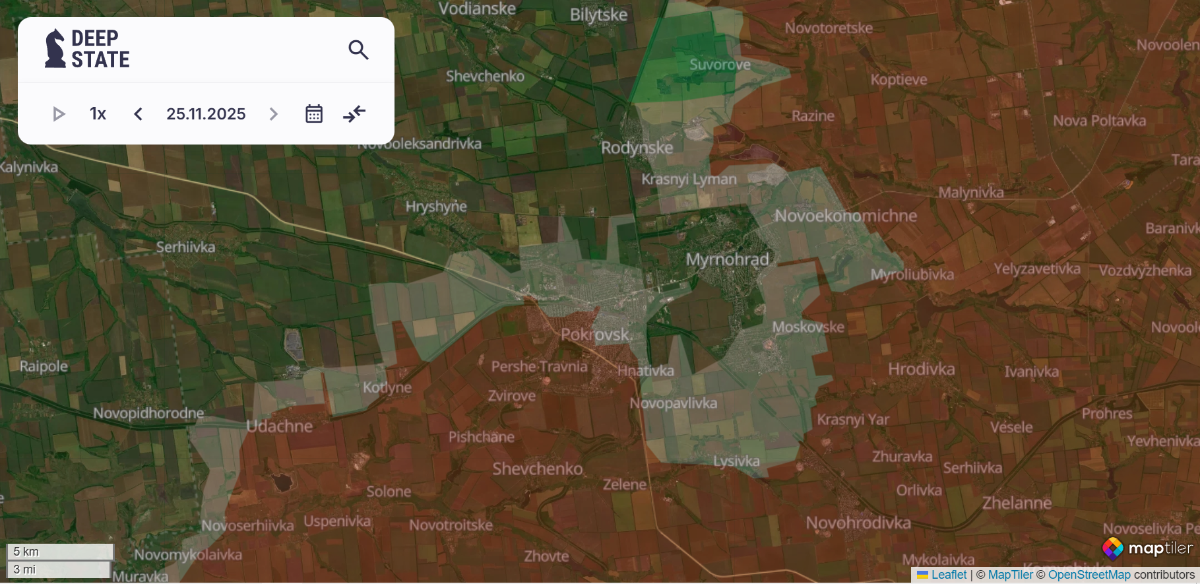Open the MapTiler attribution link
1200x584 pixels.
1010,575
